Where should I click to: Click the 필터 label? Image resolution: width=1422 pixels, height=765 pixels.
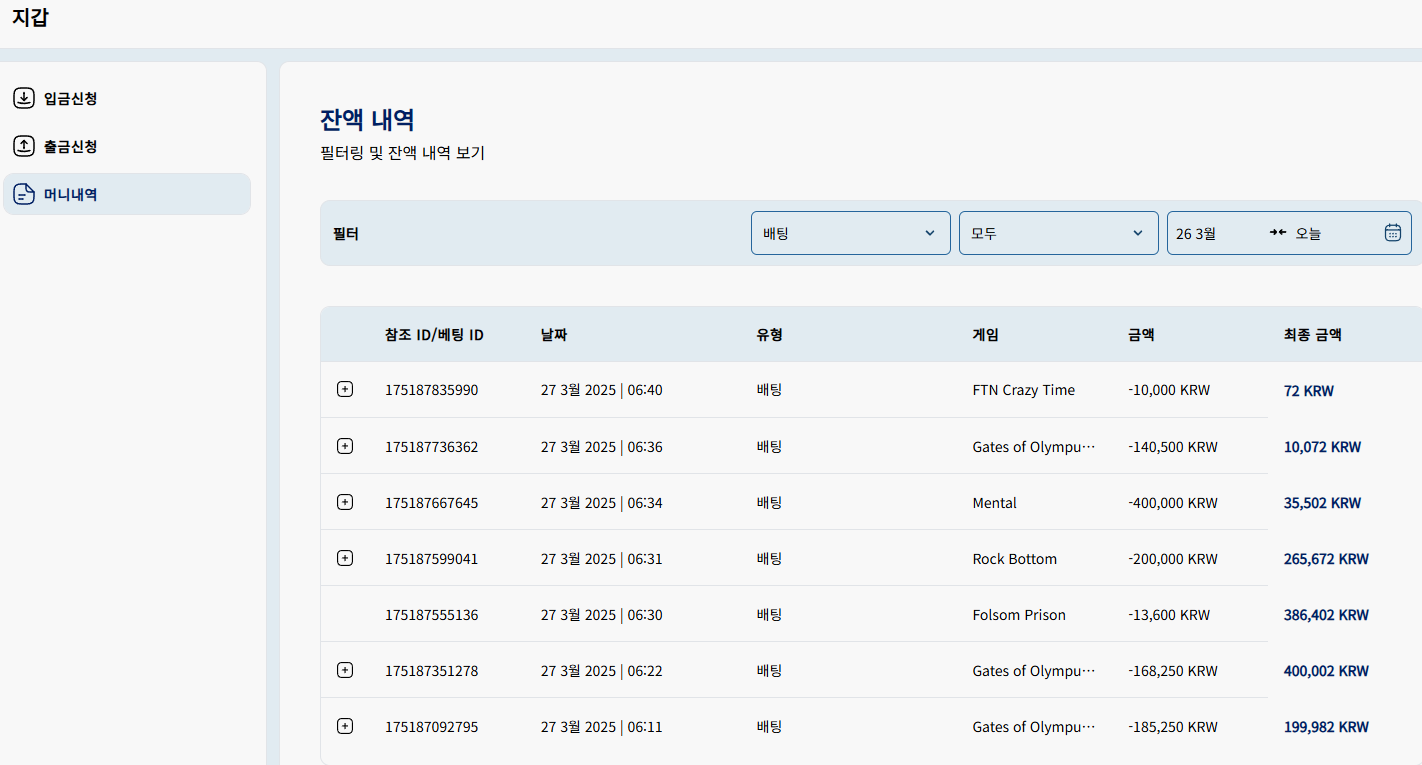(x=346, y=234)
